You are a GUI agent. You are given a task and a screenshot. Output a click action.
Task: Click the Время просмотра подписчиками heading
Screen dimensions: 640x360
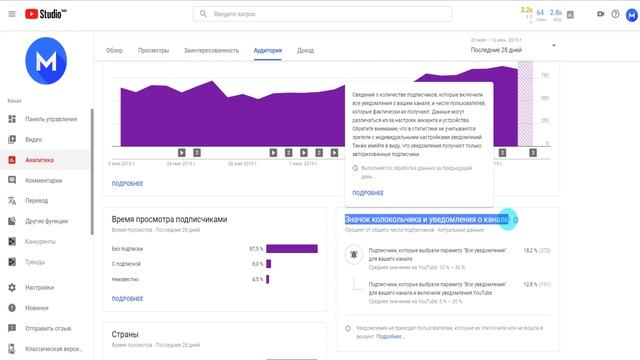(169, 219)
